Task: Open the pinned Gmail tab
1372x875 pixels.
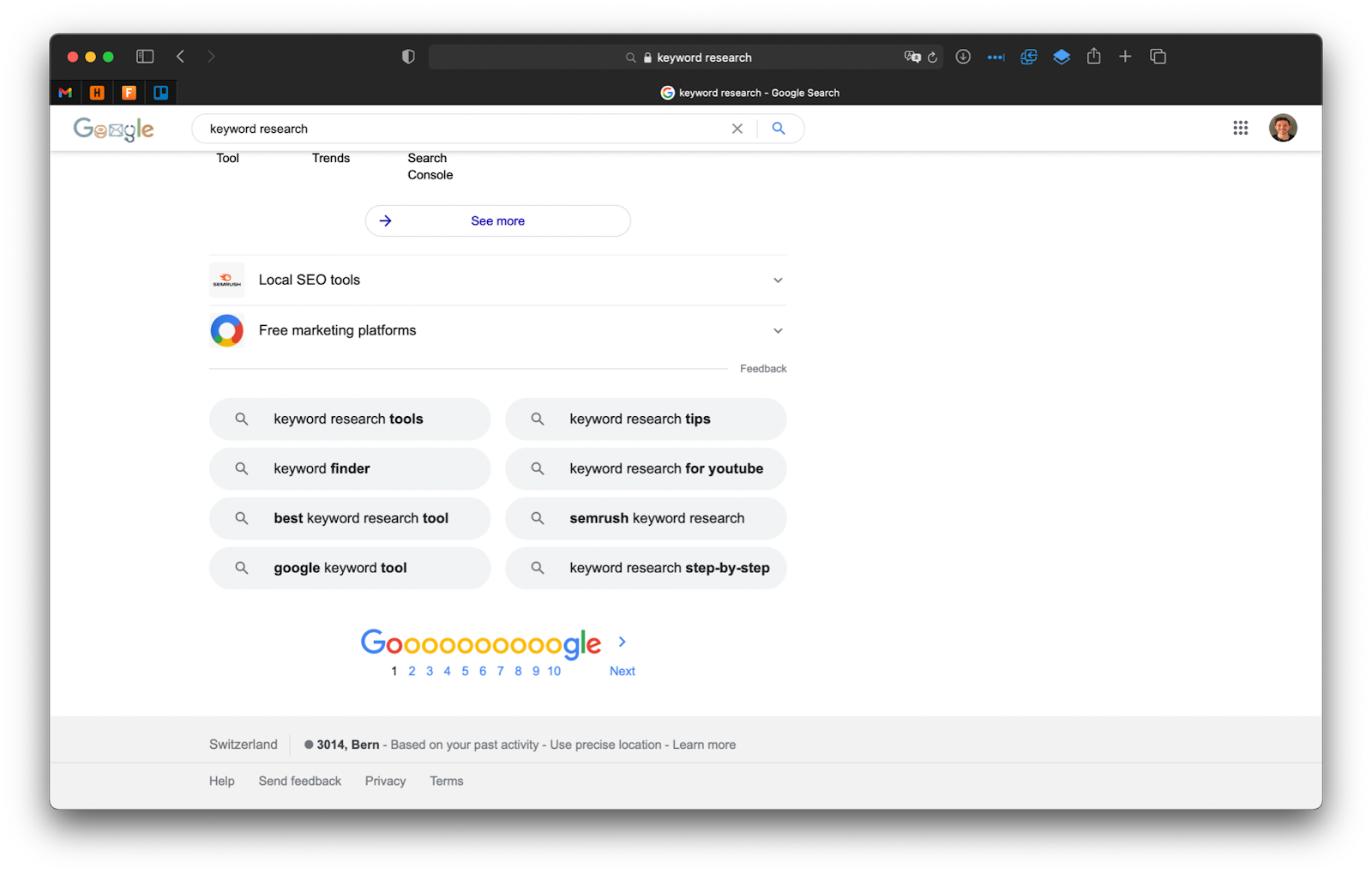Action: 65,93
